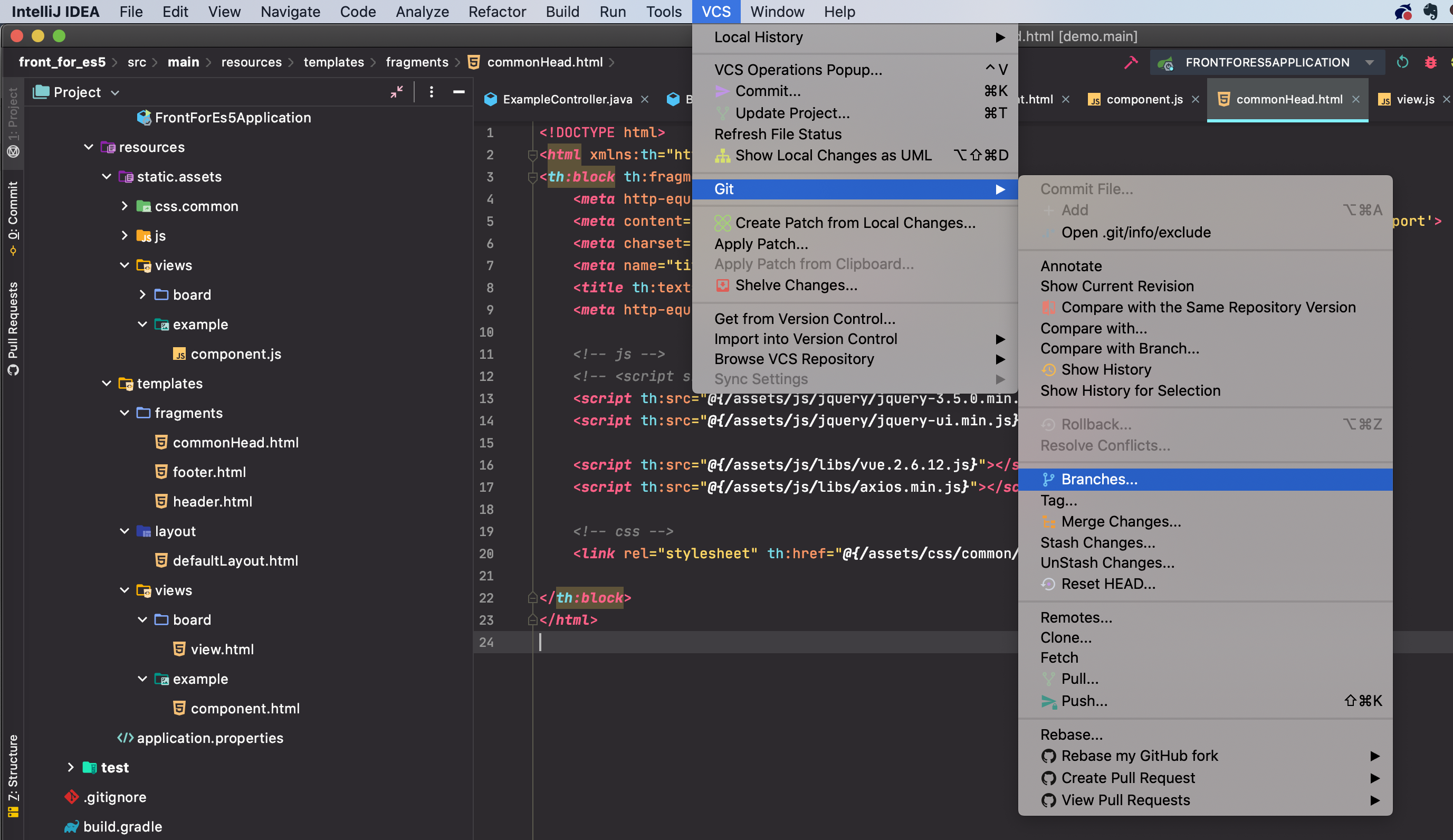The width and height of the screenshot is (1453, 840).
Task: Hide Project panel with minus icon
Action: pyautogui.click(x=459, y=92)
